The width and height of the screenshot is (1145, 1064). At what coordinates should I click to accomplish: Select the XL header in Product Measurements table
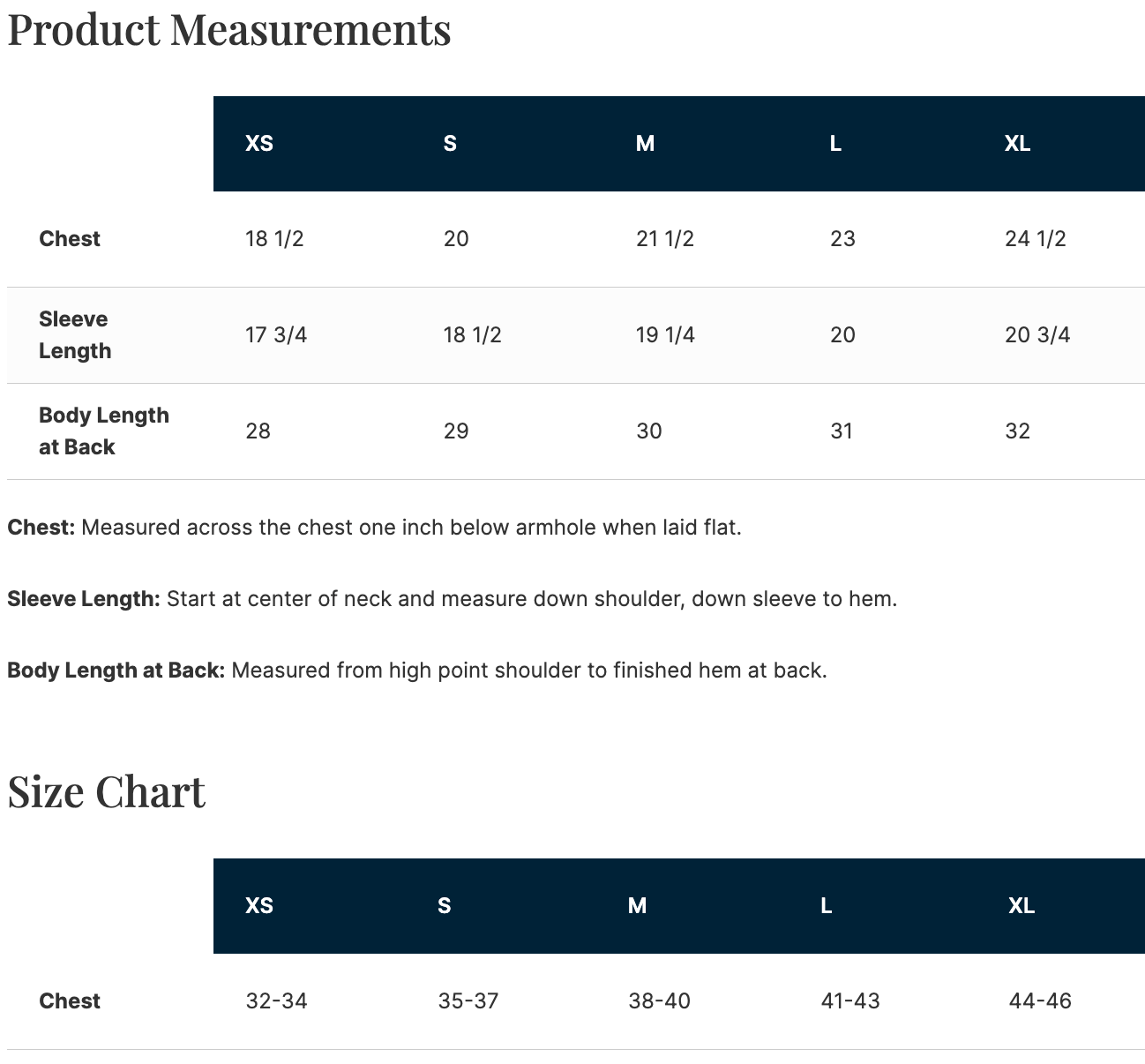[1017, 144]
